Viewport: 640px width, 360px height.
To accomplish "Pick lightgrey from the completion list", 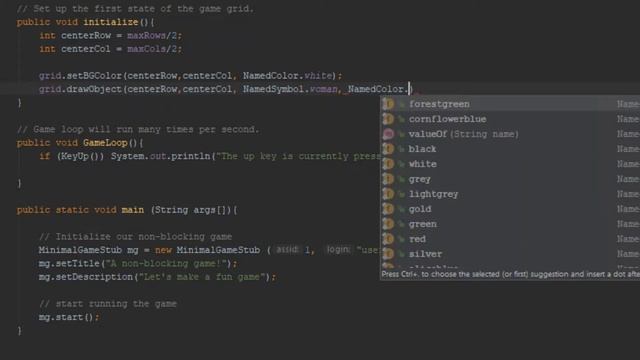I will click(x=510, y=194).
